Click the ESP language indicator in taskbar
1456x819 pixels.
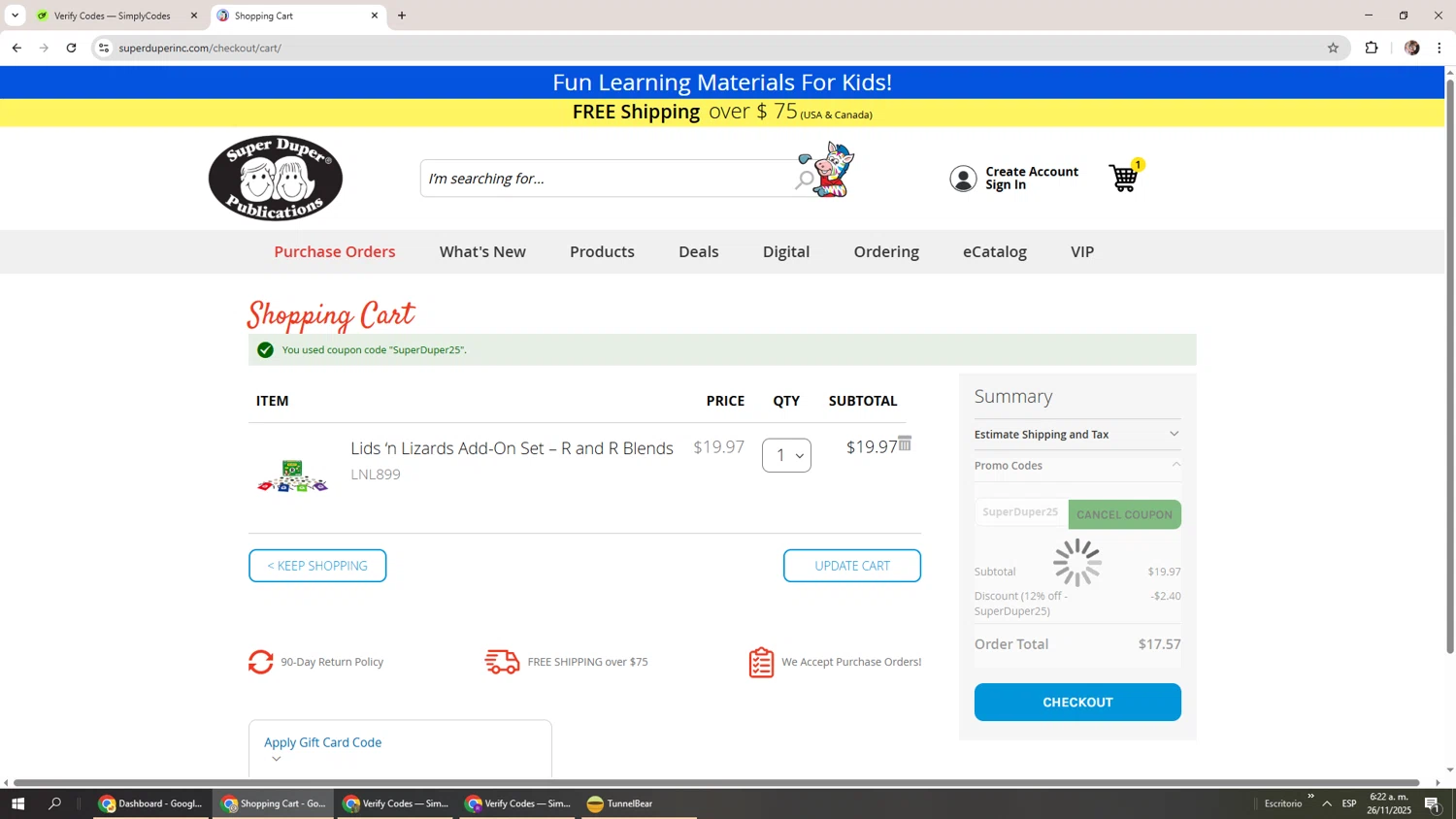point(1349,803)
